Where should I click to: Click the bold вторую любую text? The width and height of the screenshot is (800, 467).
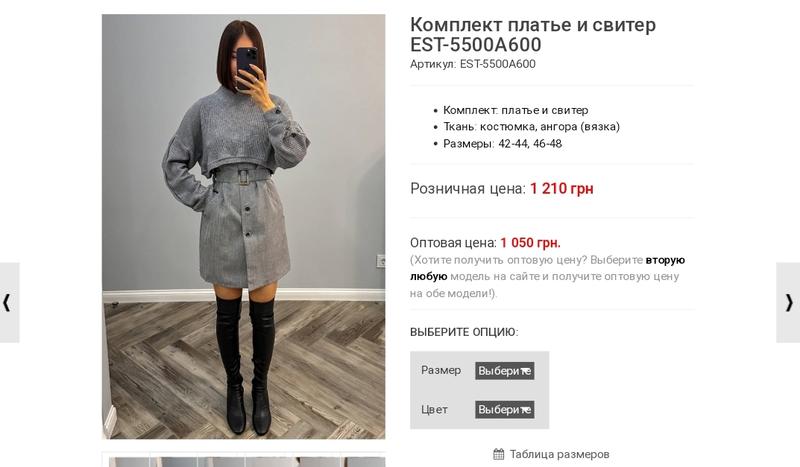point(547,268)
